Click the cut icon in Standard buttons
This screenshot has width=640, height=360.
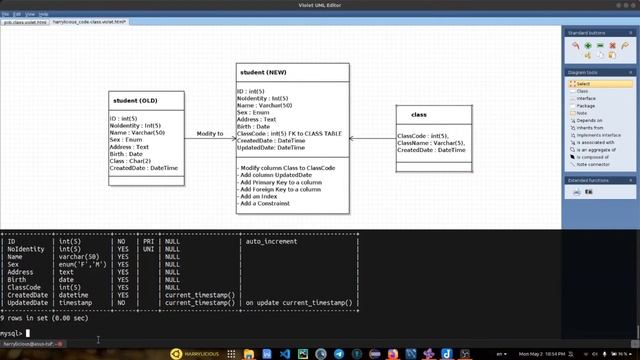click(x=588, y=55)
